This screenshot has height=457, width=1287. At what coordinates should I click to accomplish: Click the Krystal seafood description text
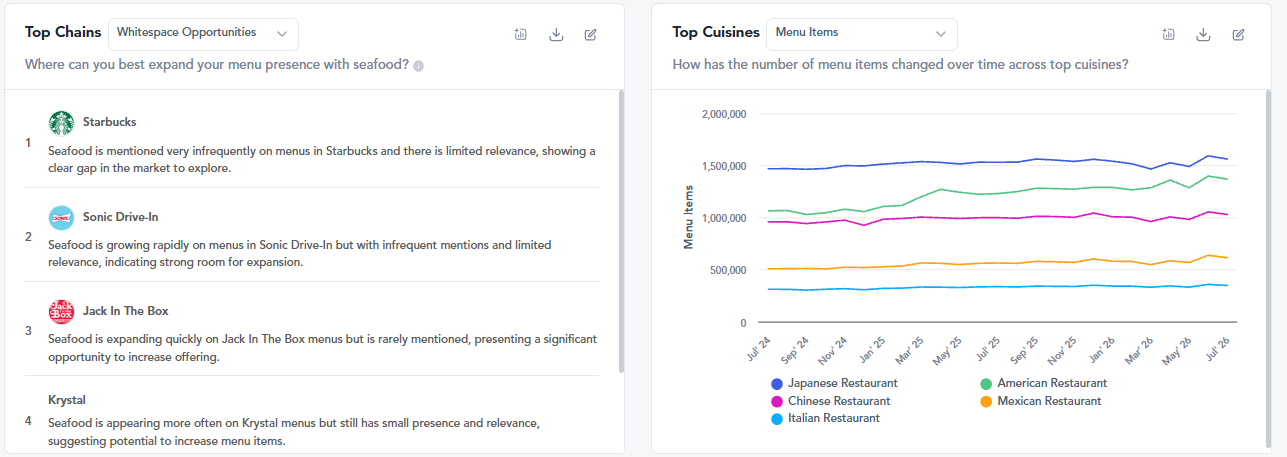pos(294,432)
